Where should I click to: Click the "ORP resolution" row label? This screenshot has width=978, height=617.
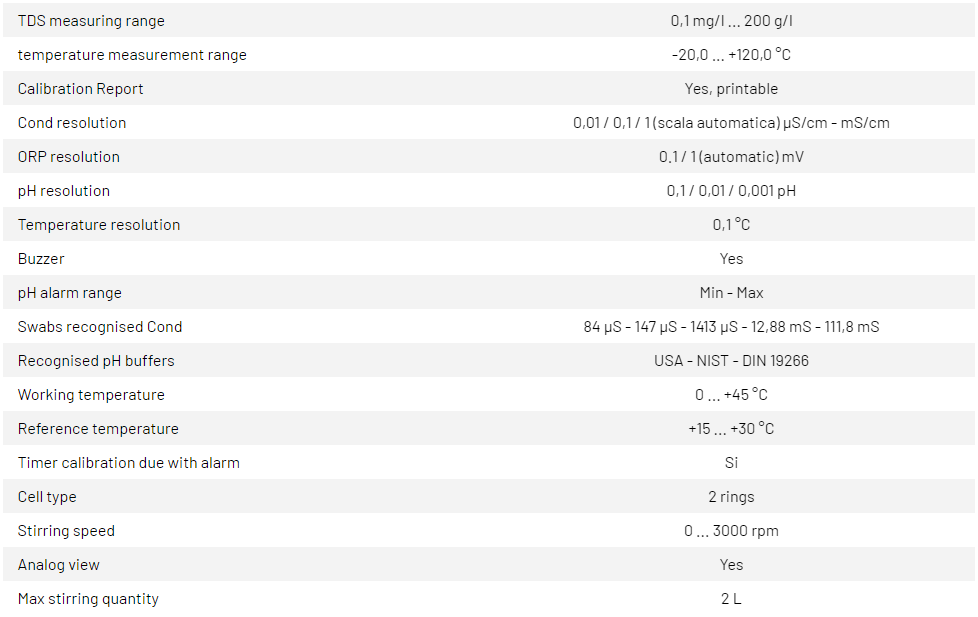point(68,157)
